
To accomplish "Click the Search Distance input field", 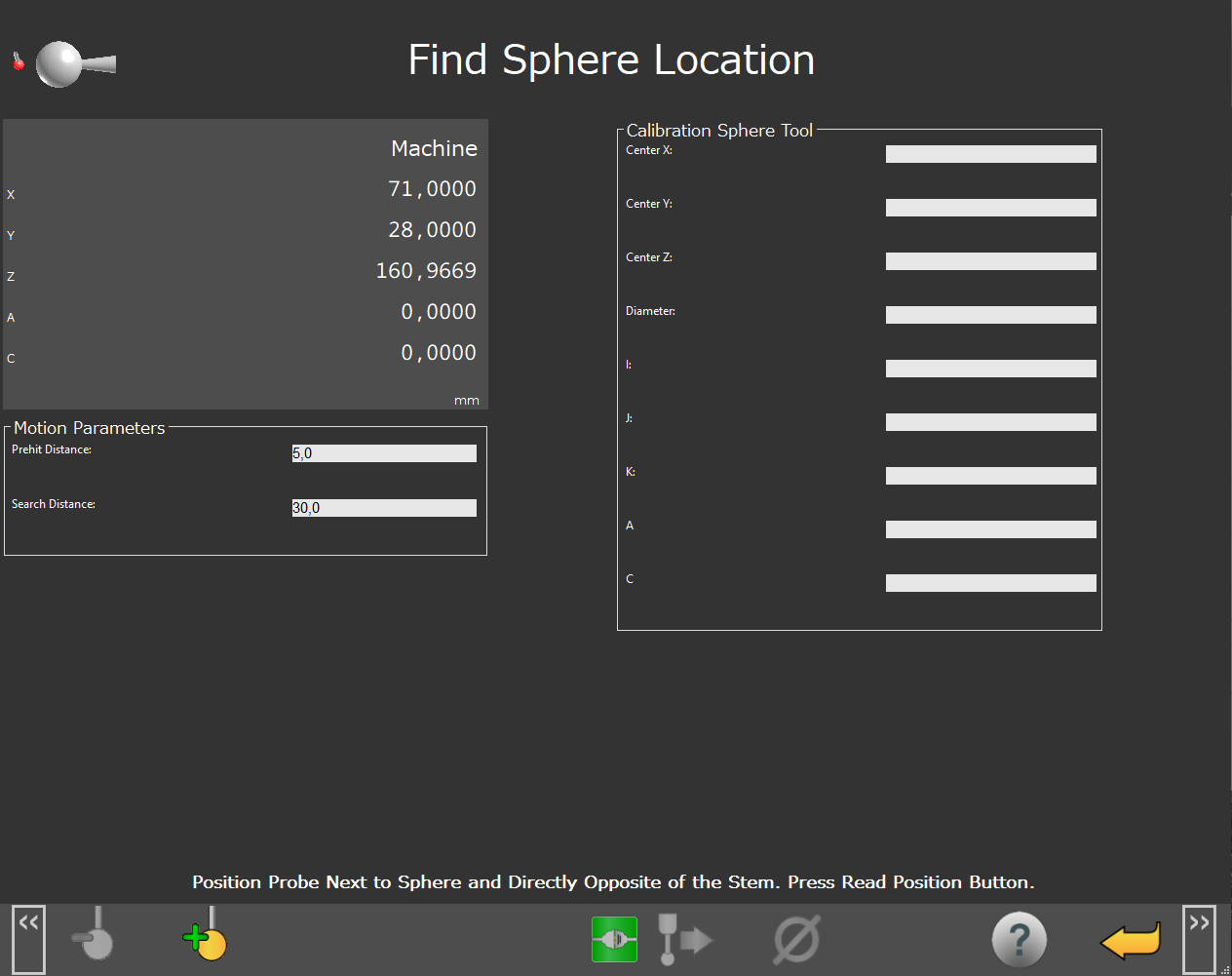I will [x=384, y=508].
